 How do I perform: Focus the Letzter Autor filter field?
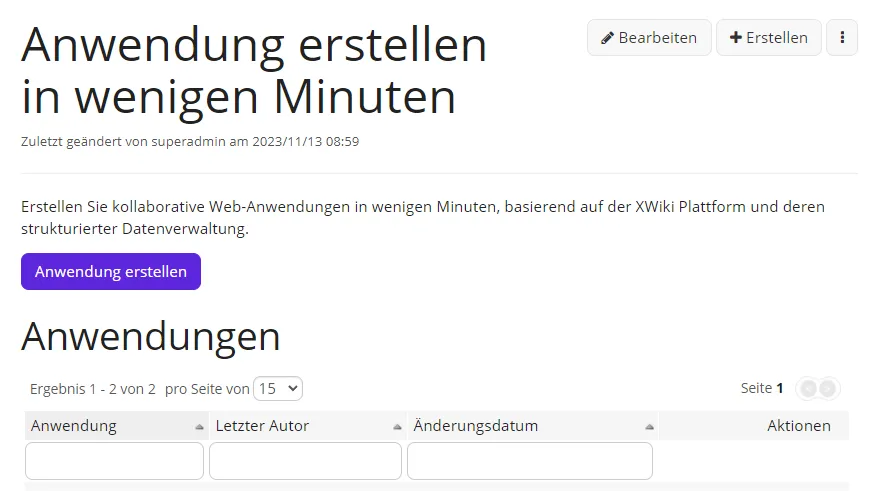(x=305, y=461)
